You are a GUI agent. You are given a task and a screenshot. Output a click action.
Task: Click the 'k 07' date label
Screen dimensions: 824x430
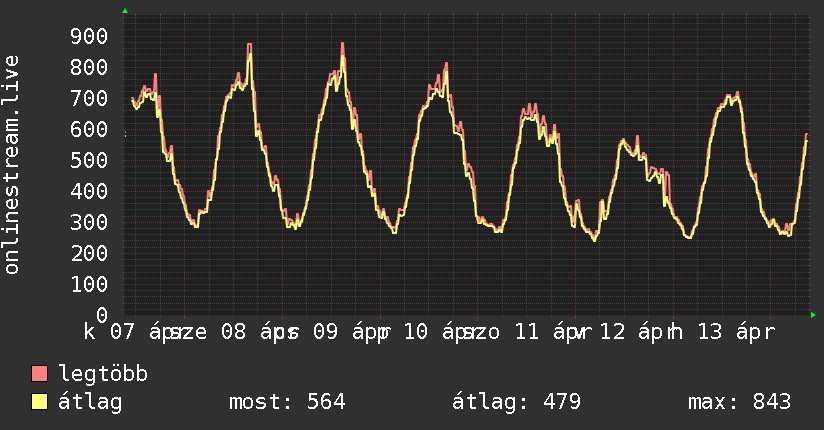(x=109, y=332)
